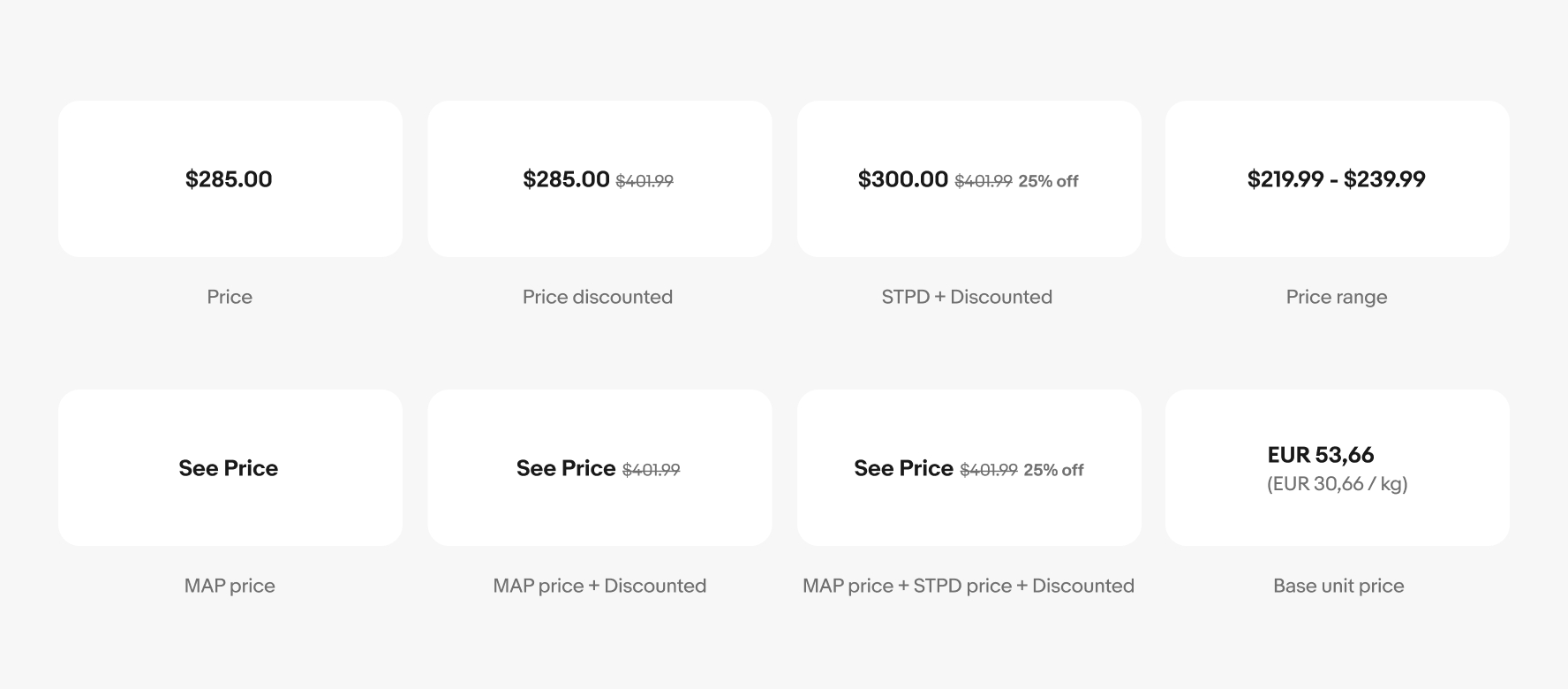Click the Price caption label
The width and height of the screenshot is (1568, 689).
click(230, 297)
